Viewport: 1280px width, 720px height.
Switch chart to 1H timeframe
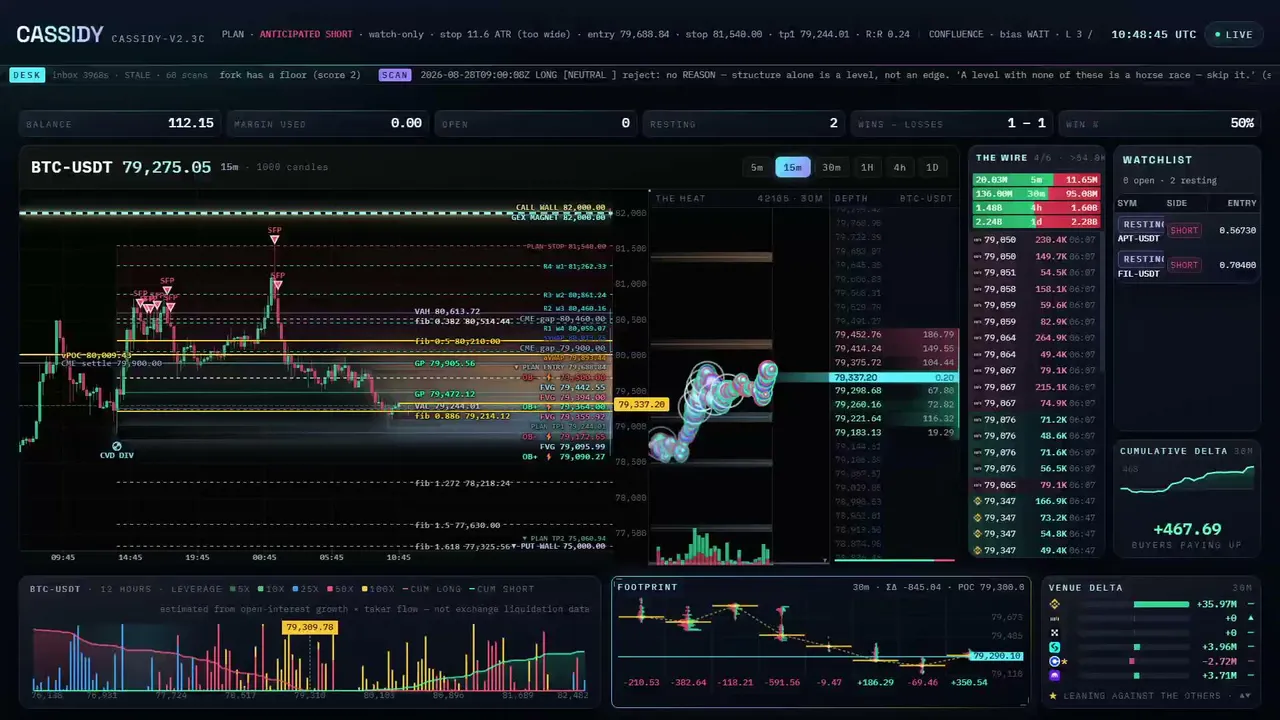tap(867, 167)
